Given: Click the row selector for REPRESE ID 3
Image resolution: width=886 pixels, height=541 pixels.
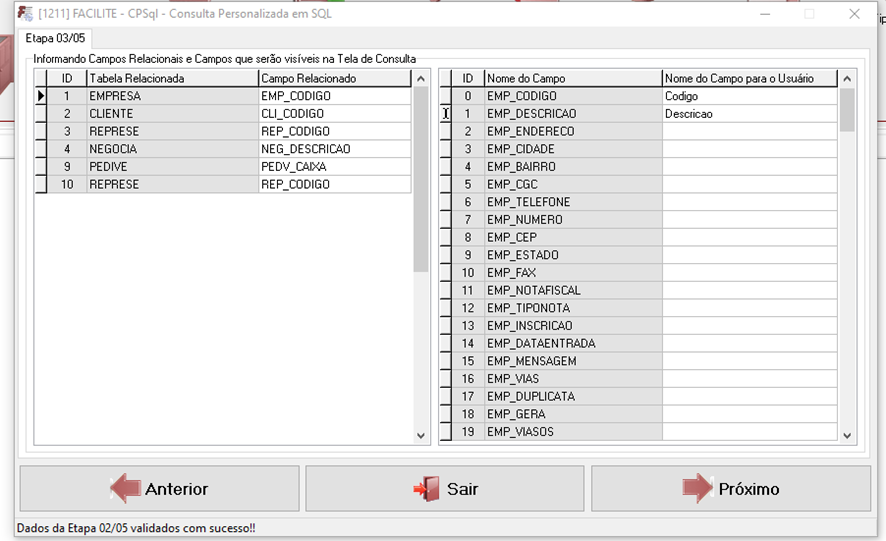Looking at the screenshot, I should pyautogui.click(x=41, y=131).
